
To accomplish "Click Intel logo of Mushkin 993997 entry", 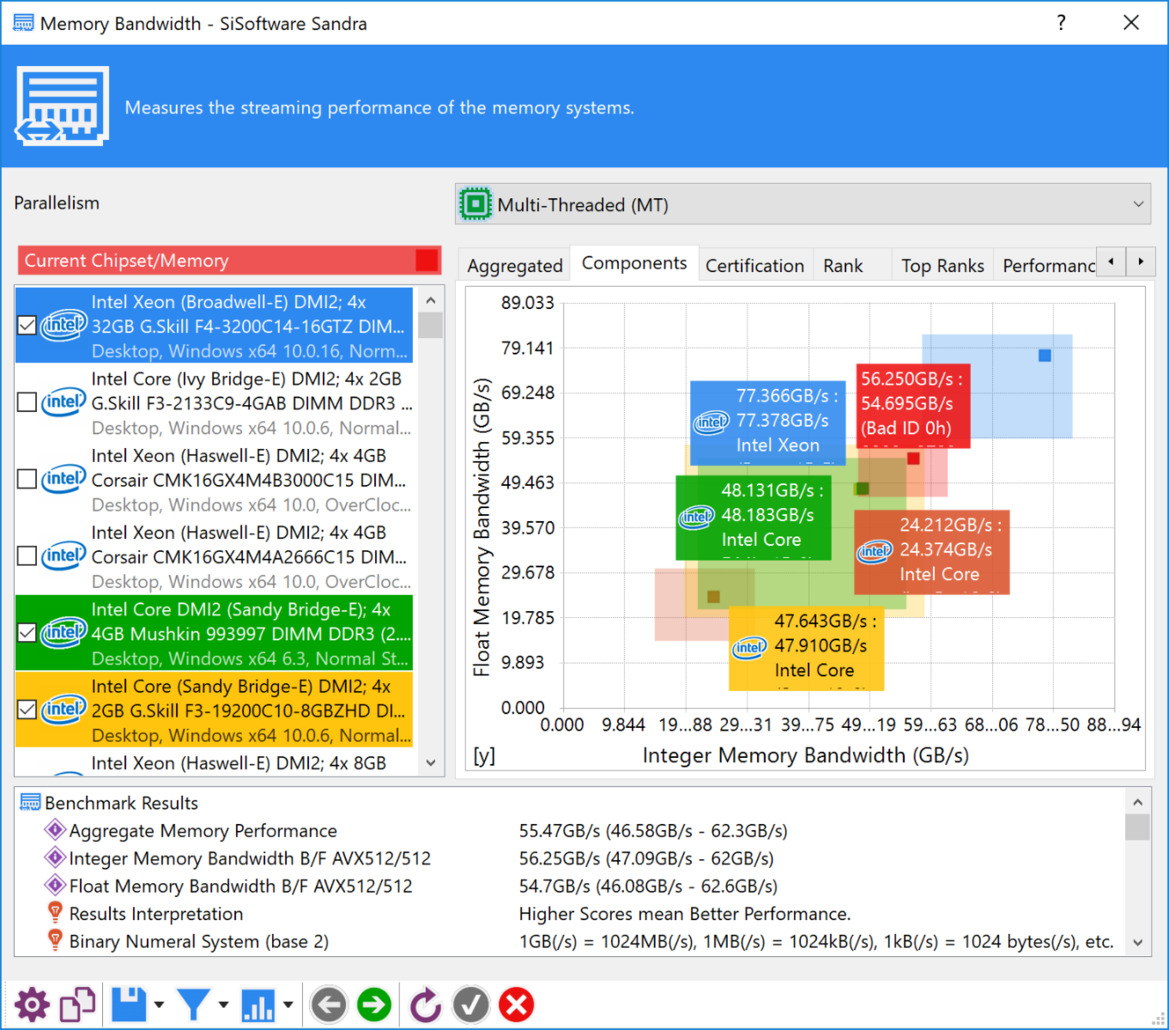I will pos(64,633).
